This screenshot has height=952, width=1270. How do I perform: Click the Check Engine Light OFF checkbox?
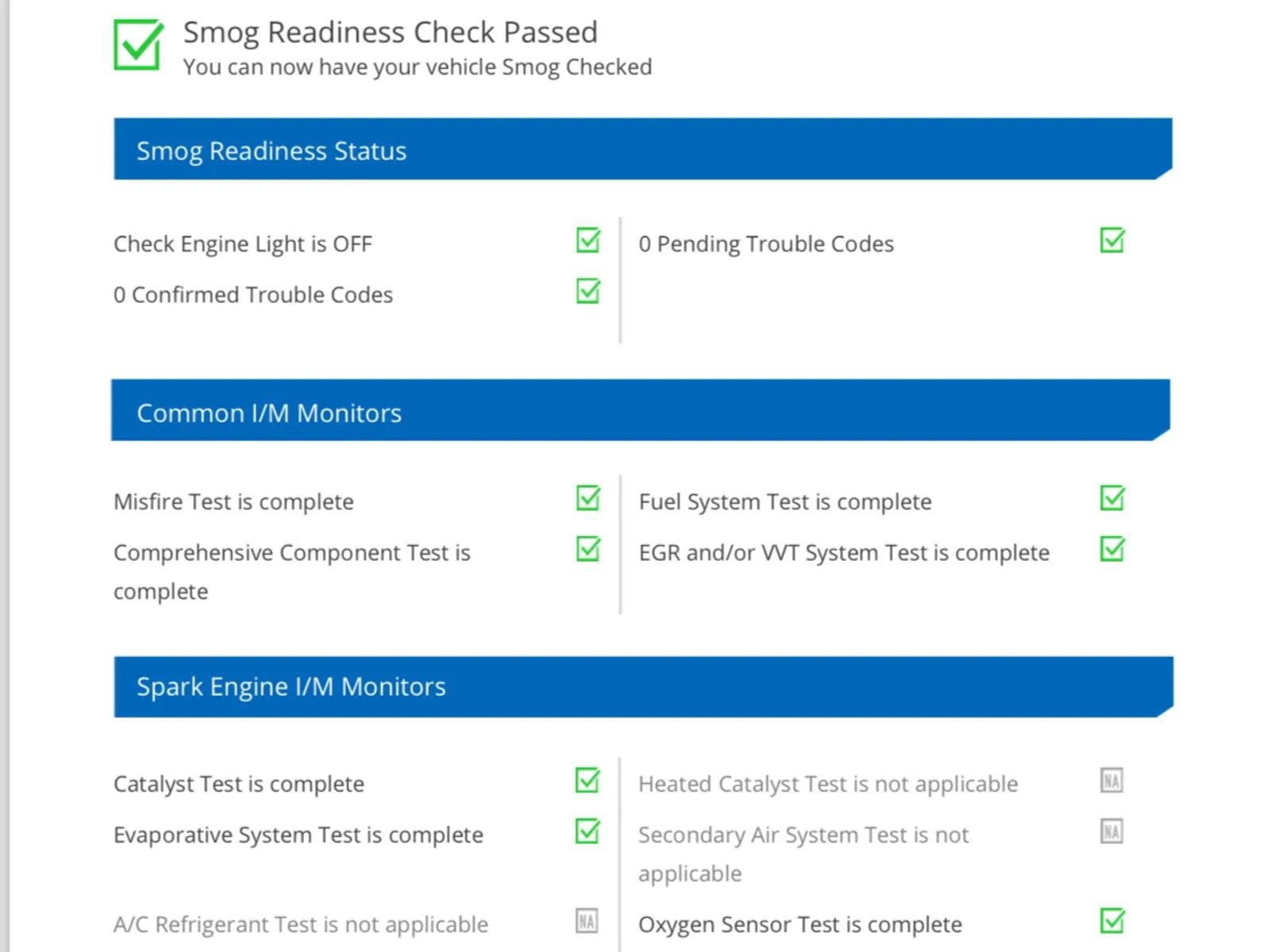click(588, 240)
